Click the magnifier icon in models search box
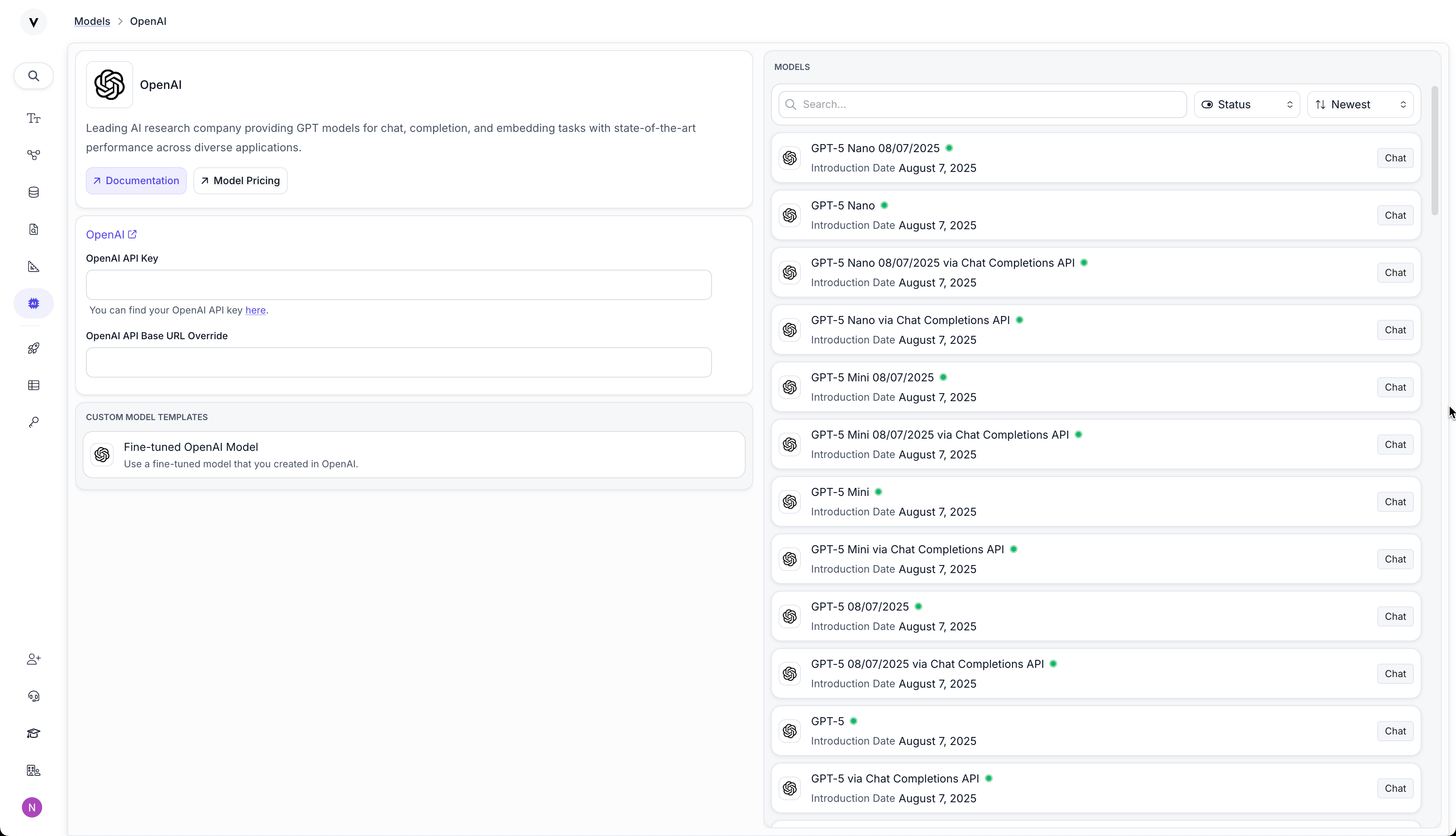The height and width of the screenshot is (836, 1456). point(791,104)
